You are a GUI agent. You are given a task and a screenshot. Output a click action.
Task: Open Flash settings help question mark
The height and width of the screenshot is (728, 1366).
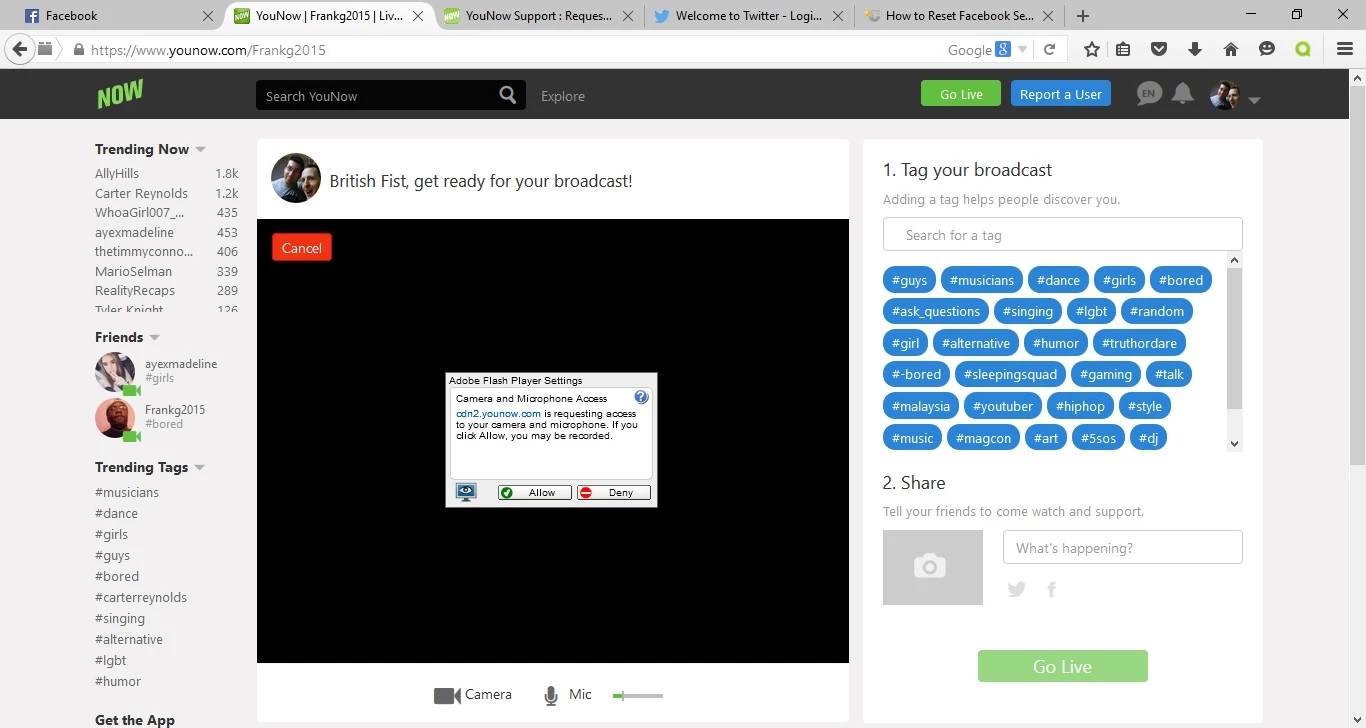[641, 397]
